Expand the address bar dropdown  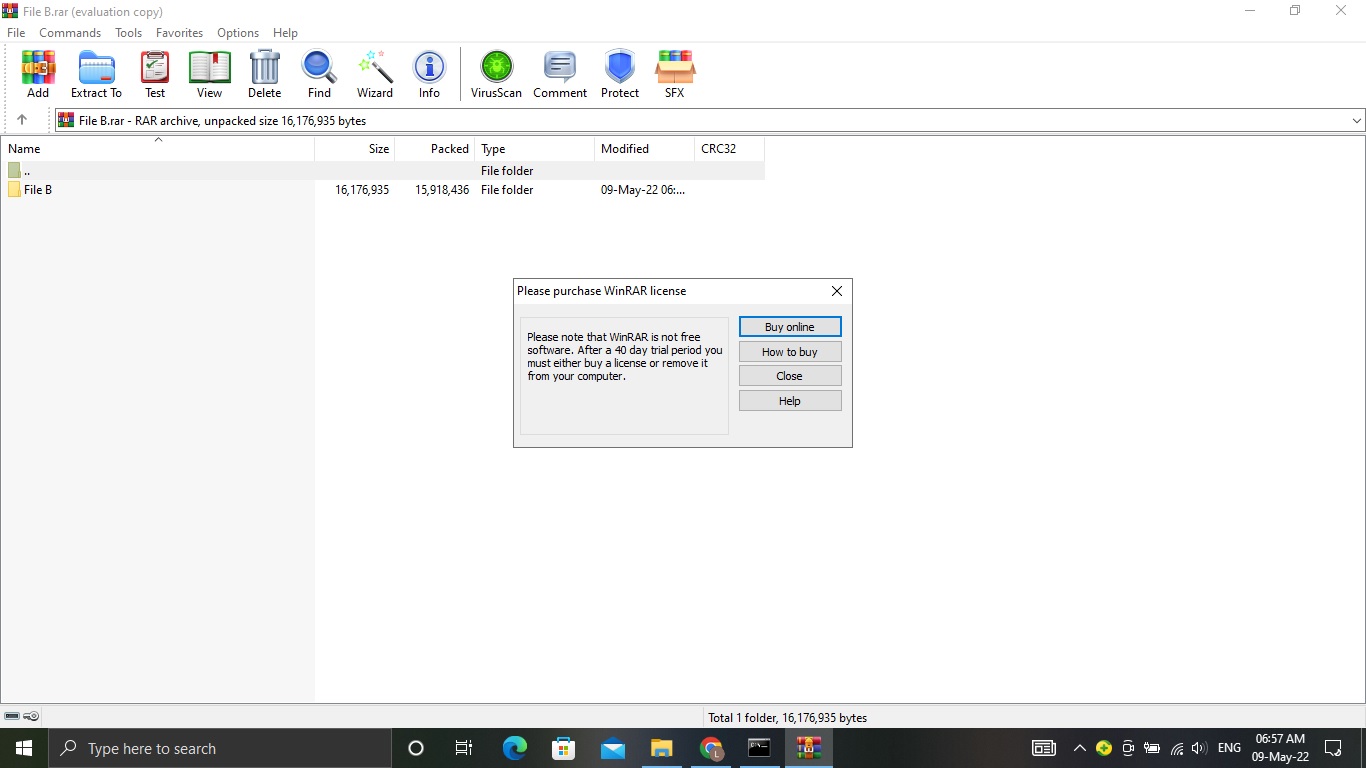(1356, 119)
